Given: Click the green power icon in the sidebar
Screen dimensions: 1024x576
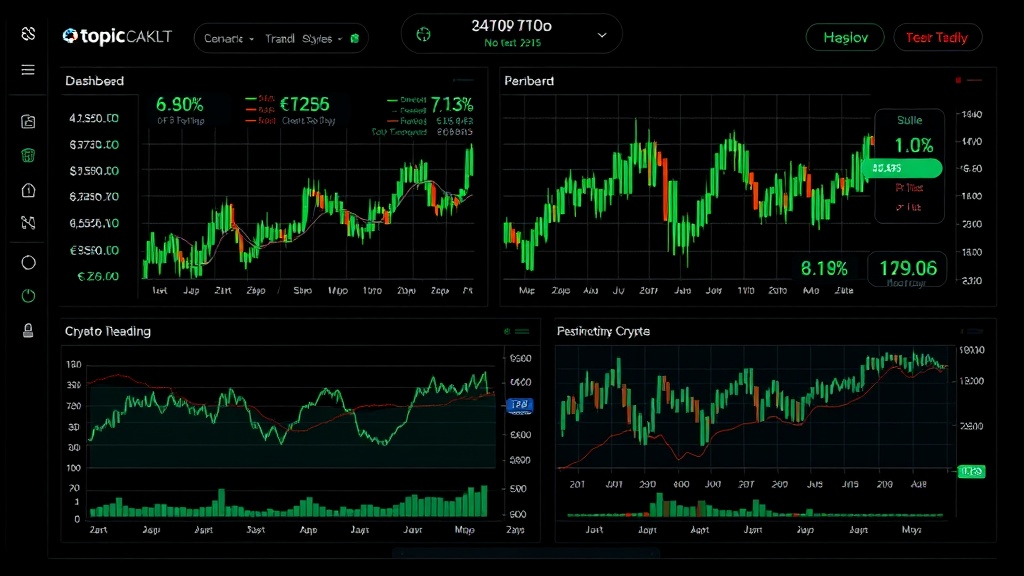Looking at the screenshot, I should click(28, 296).
